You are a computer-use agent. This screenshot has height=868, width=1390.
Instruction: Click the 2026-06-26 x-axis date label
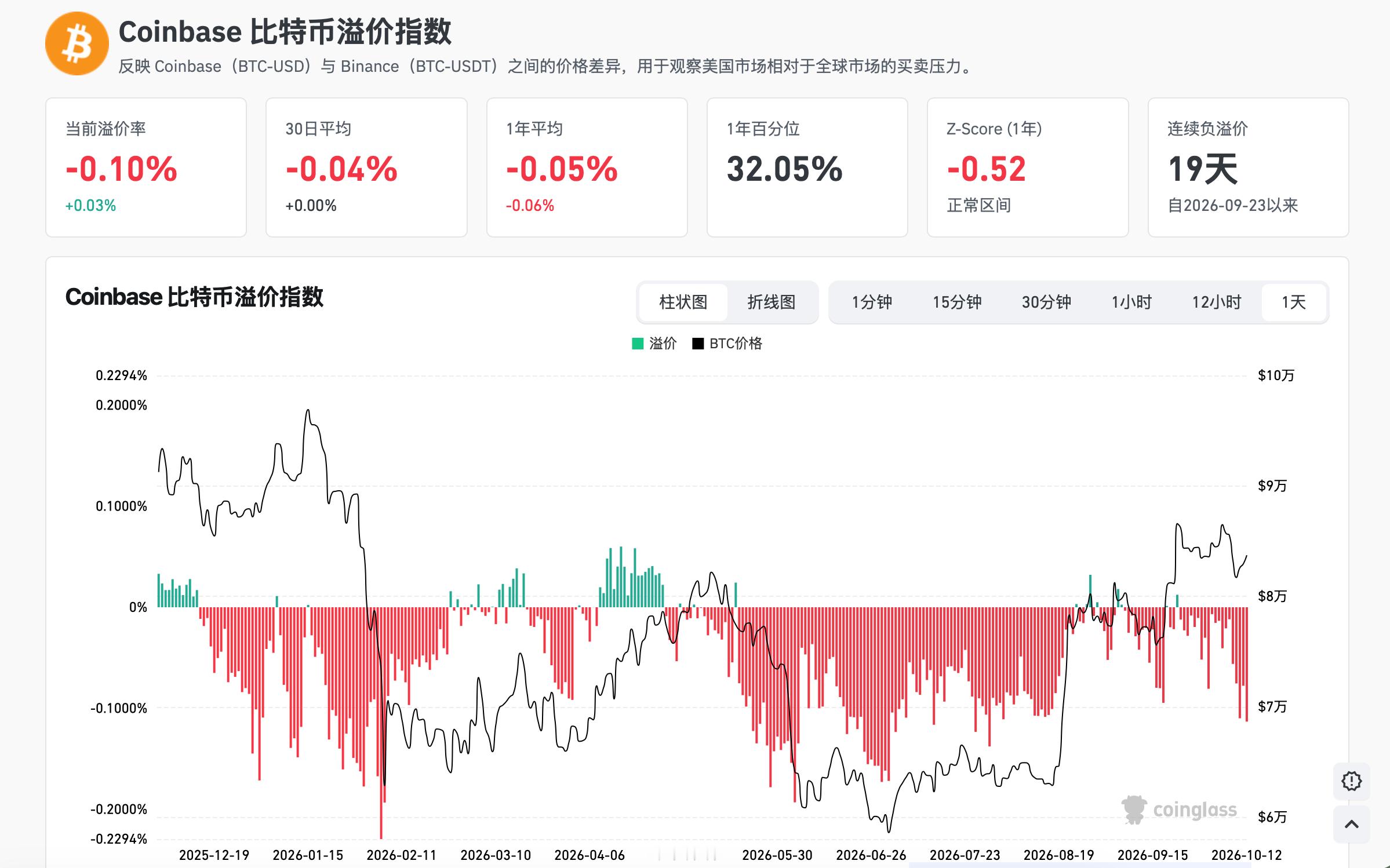871,855
